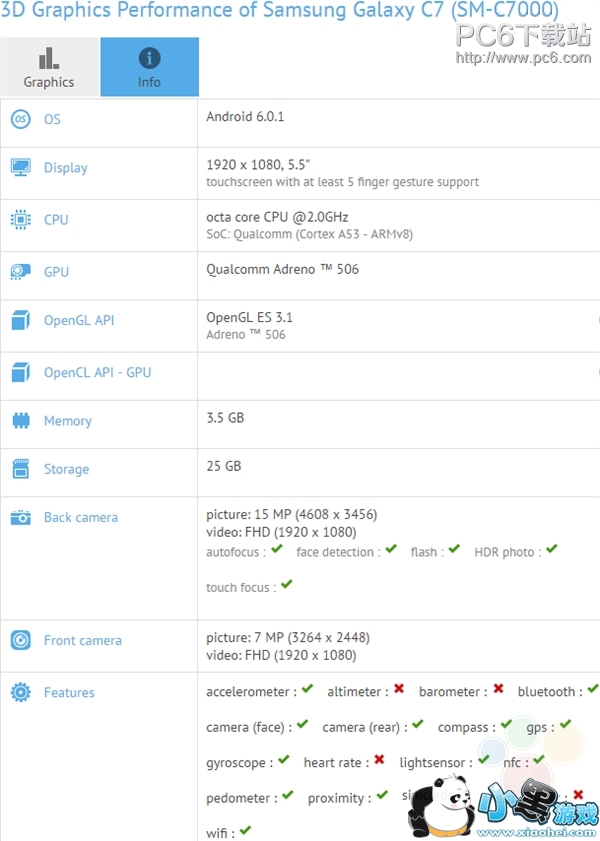
Task: Click the heart rate red cross
Action: tap(380, 759)
